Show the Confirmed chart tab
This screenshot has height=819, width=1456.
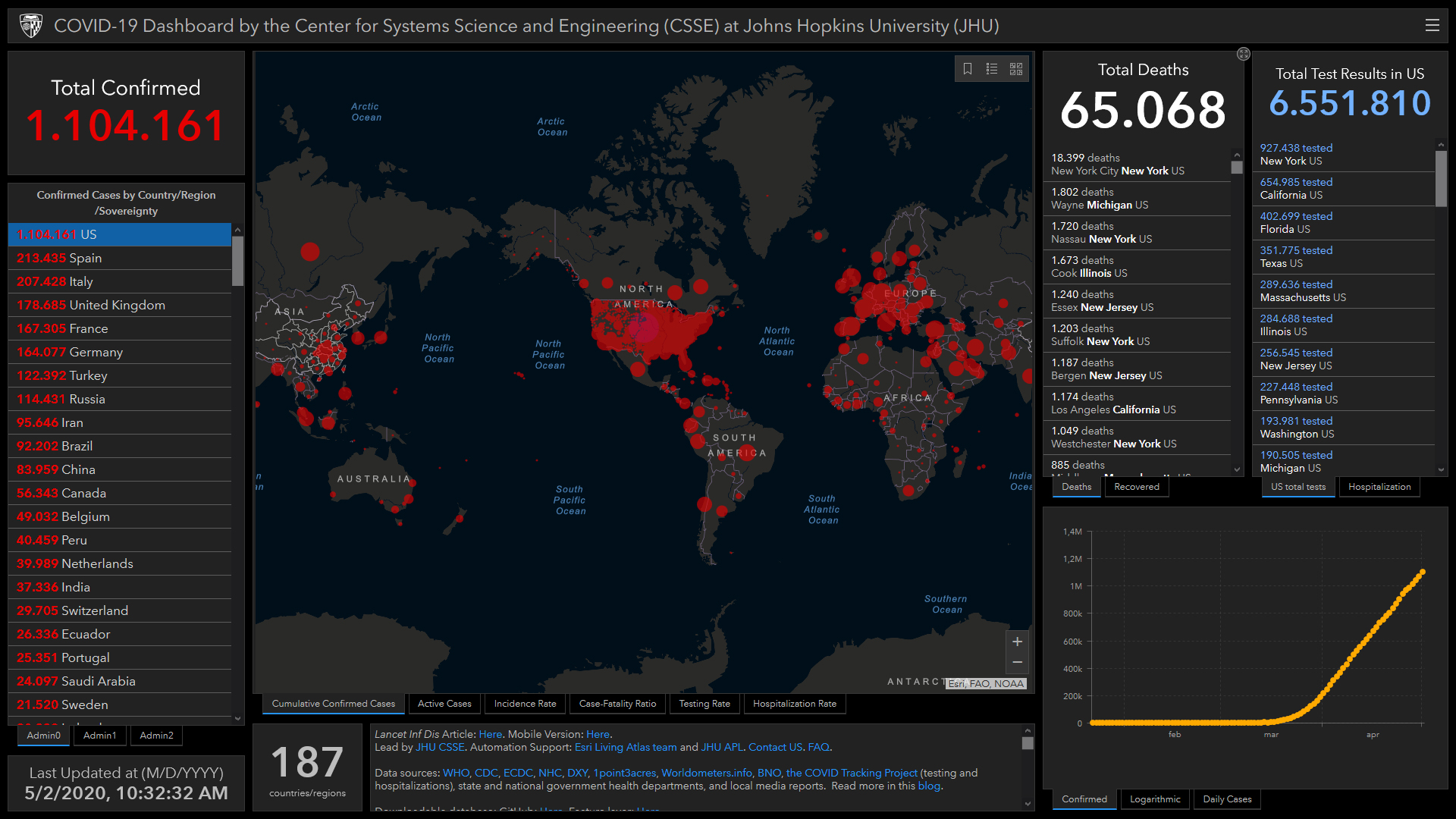click(1084, 799)
